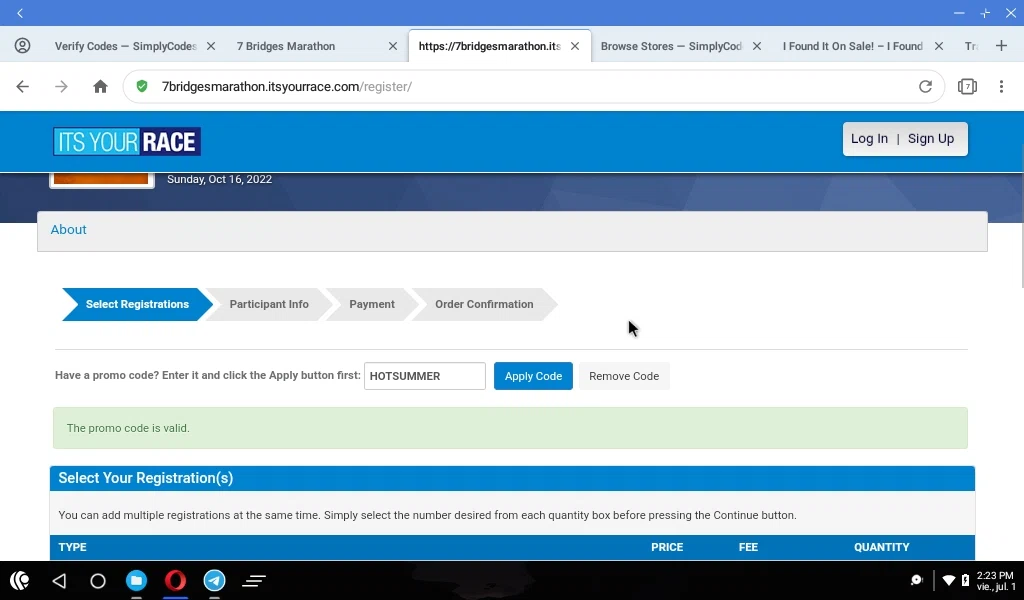Click the ITS YOUR RACE logo
This screenshot has width=1024, height=600.
127,141
